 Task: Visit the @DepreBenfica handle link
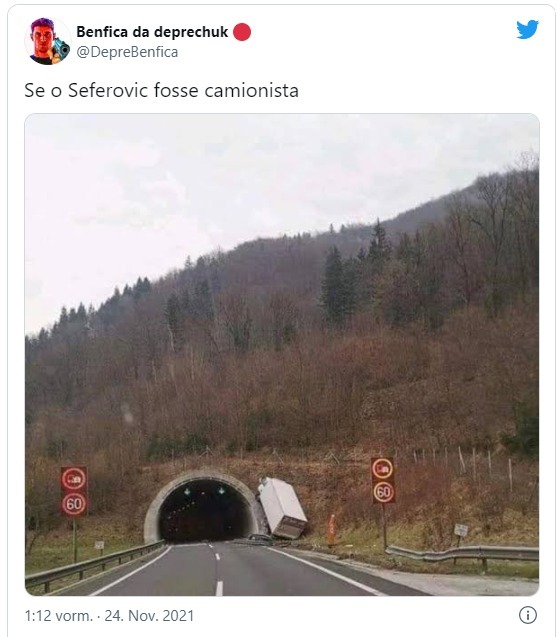[127, 52]
